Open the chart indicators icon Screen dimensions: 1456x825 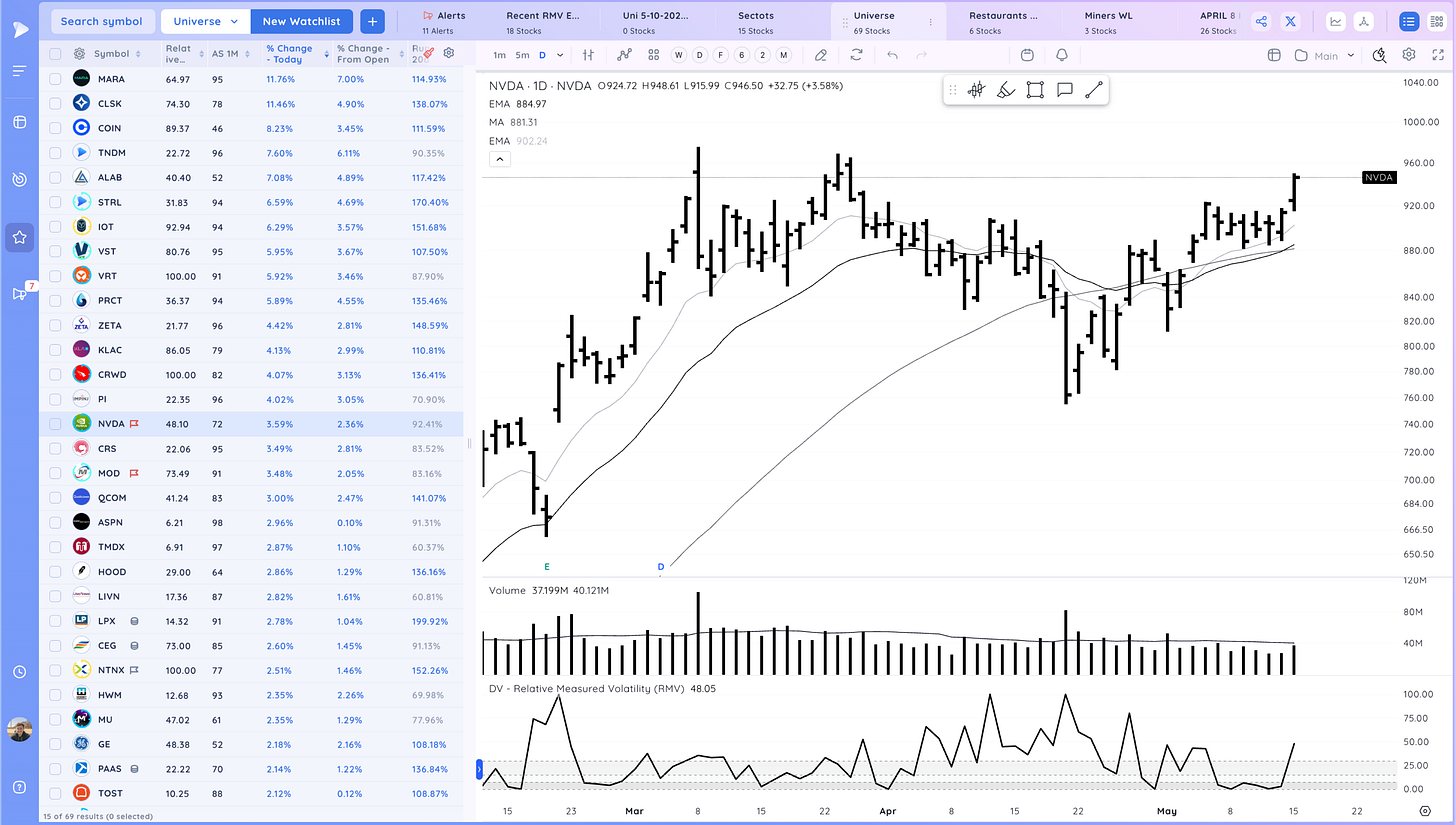click(625, 56)
